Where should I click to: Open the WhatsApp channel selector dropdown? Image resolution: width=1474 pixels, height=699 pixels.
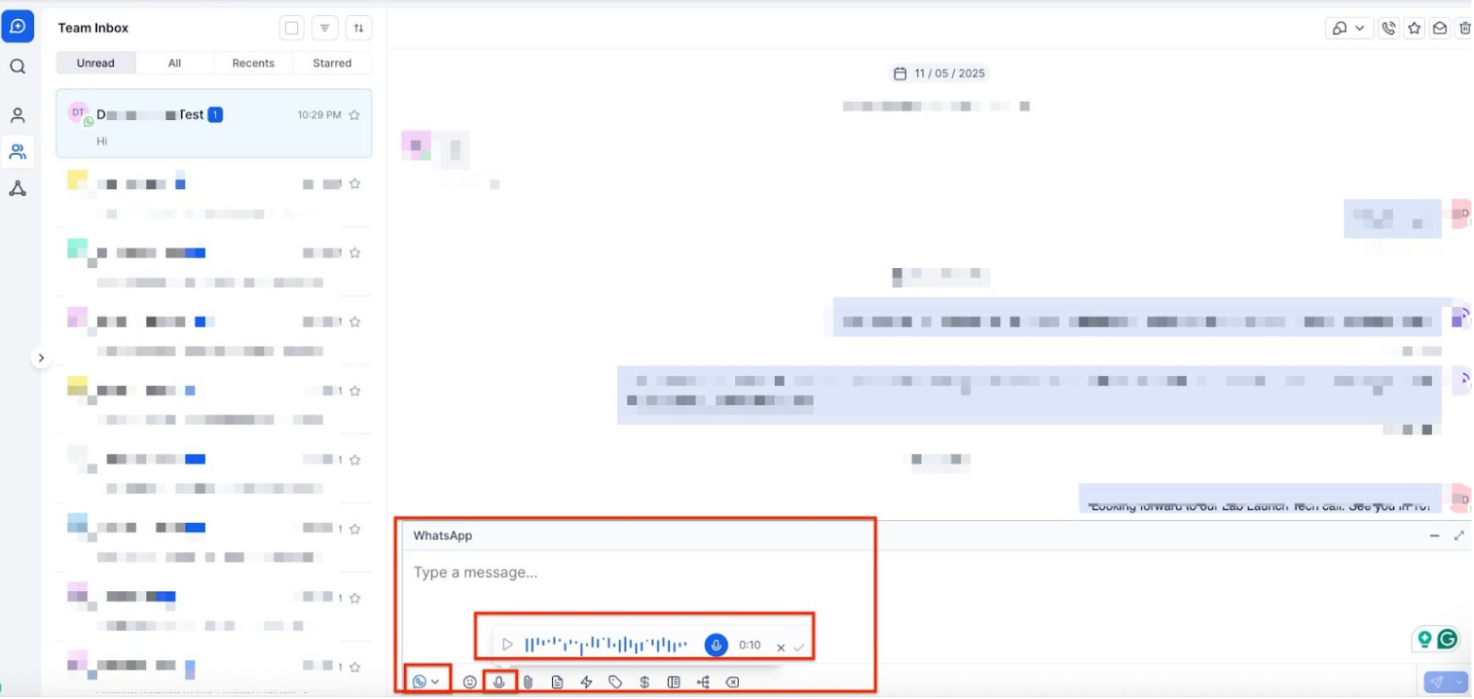[426, 682]
